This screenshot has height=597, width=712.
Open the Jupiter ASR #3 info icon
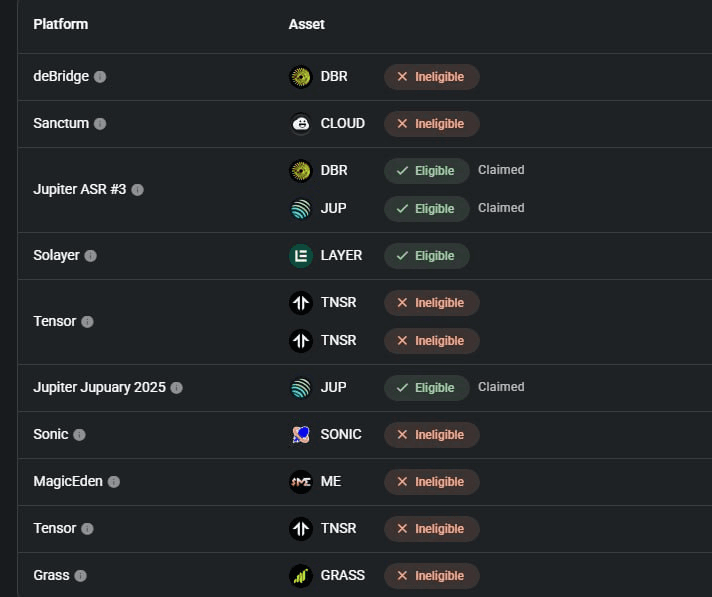tap(138, 190)
